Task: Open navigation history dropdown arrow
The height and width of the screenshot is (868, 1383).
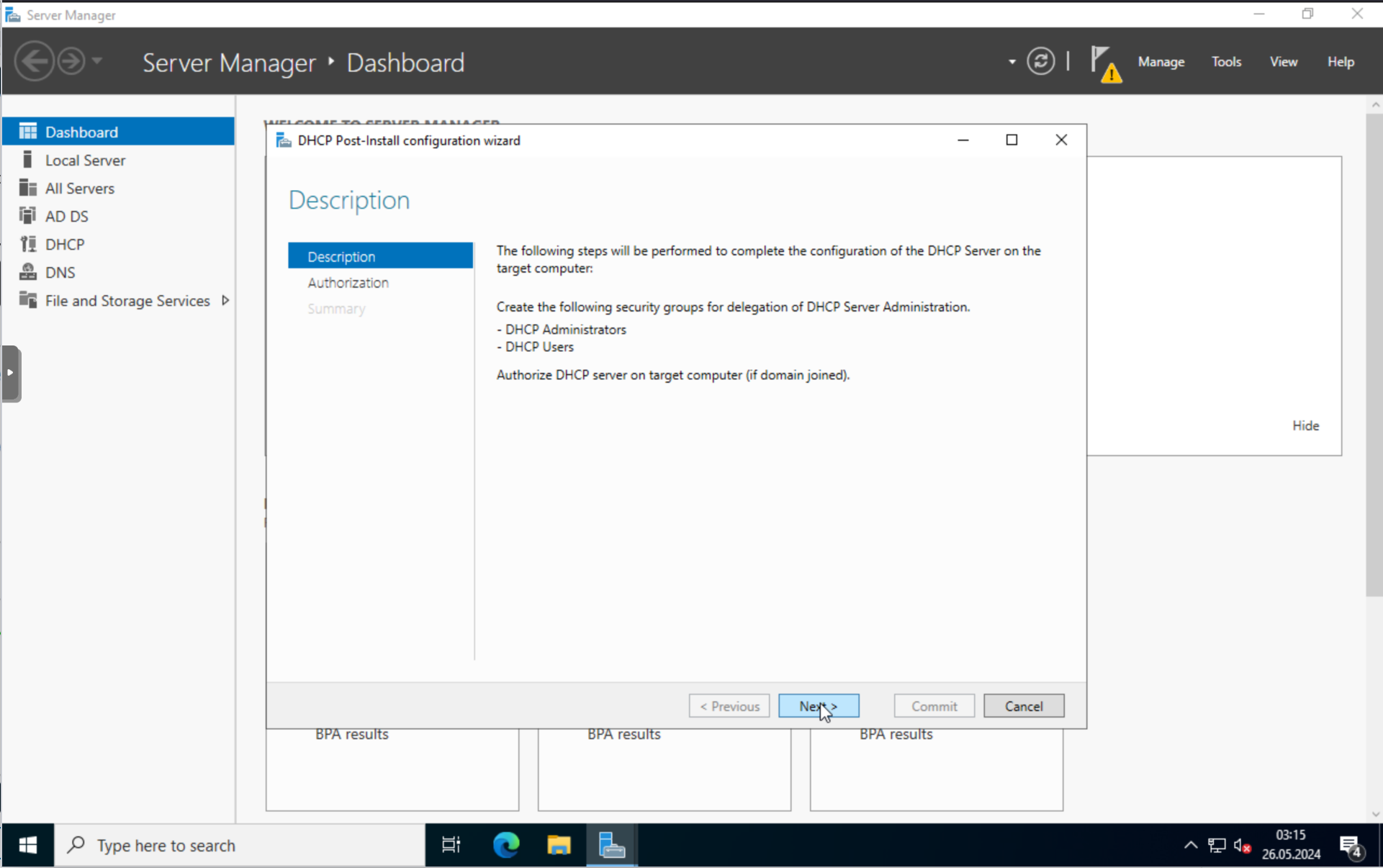Action: point(97,61)
